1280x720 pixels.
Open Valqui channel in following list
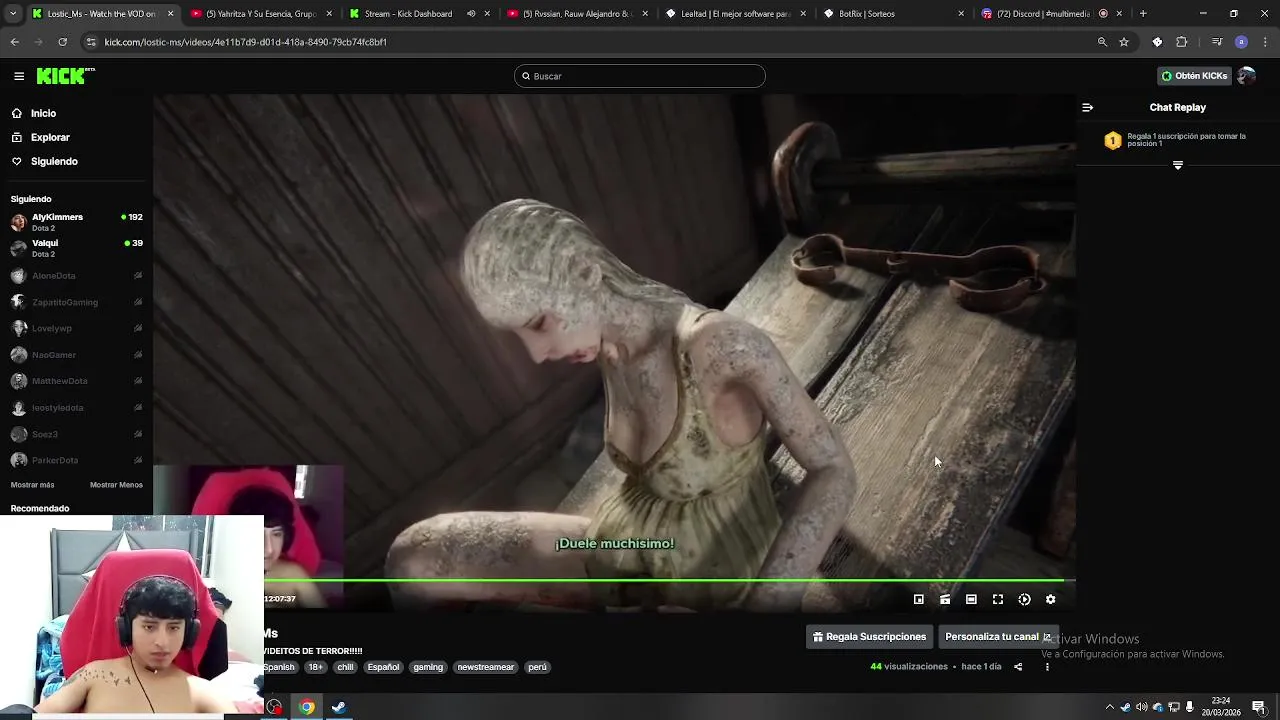point(76,248)
